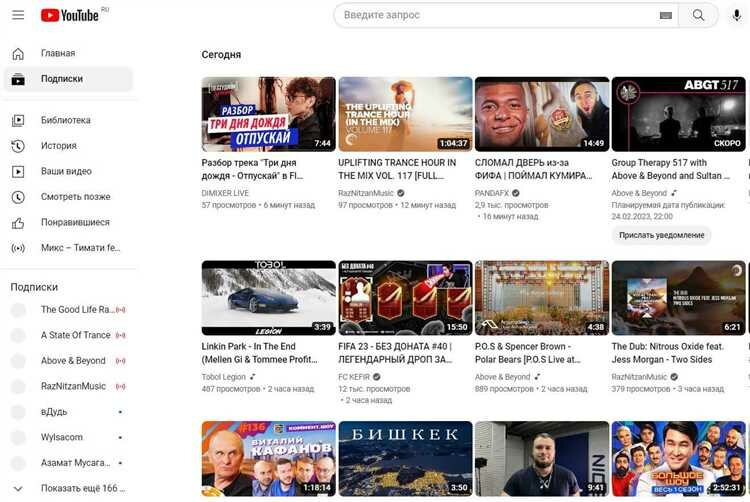This screenshot has height=502, width=750.
Task: Go to Ваши видео
Action: pyautogui.click(x=66, y=171)
